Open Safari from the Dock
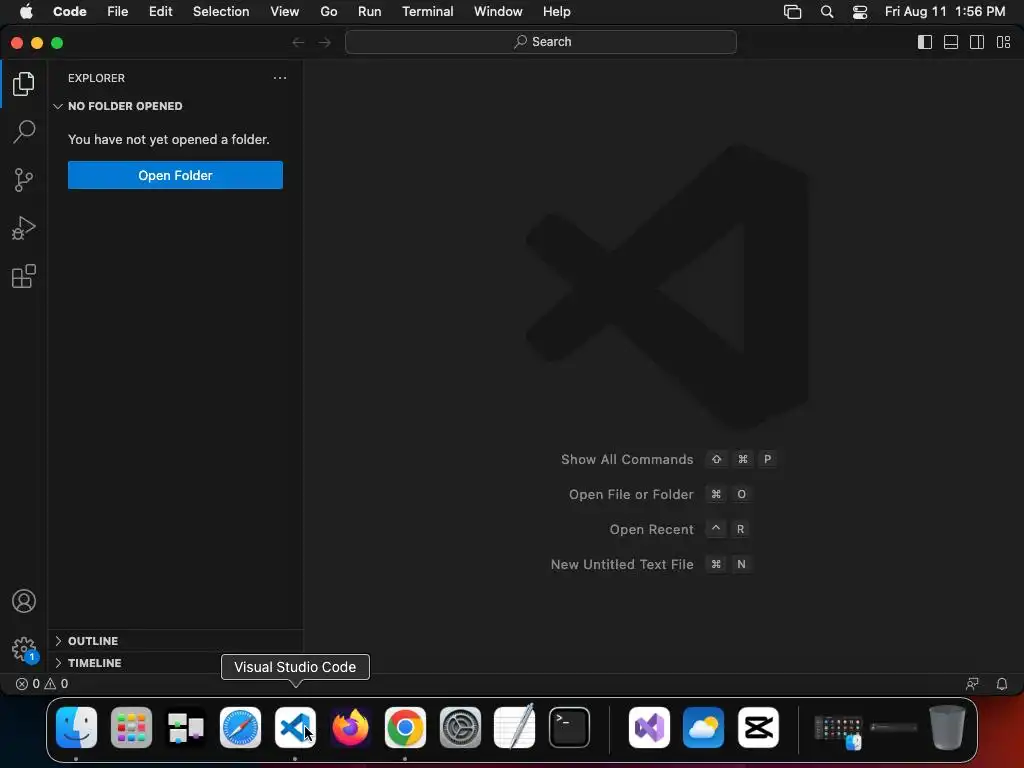Image resolution: width=1024 pixels, height=768 pixels. click(240, 727)
